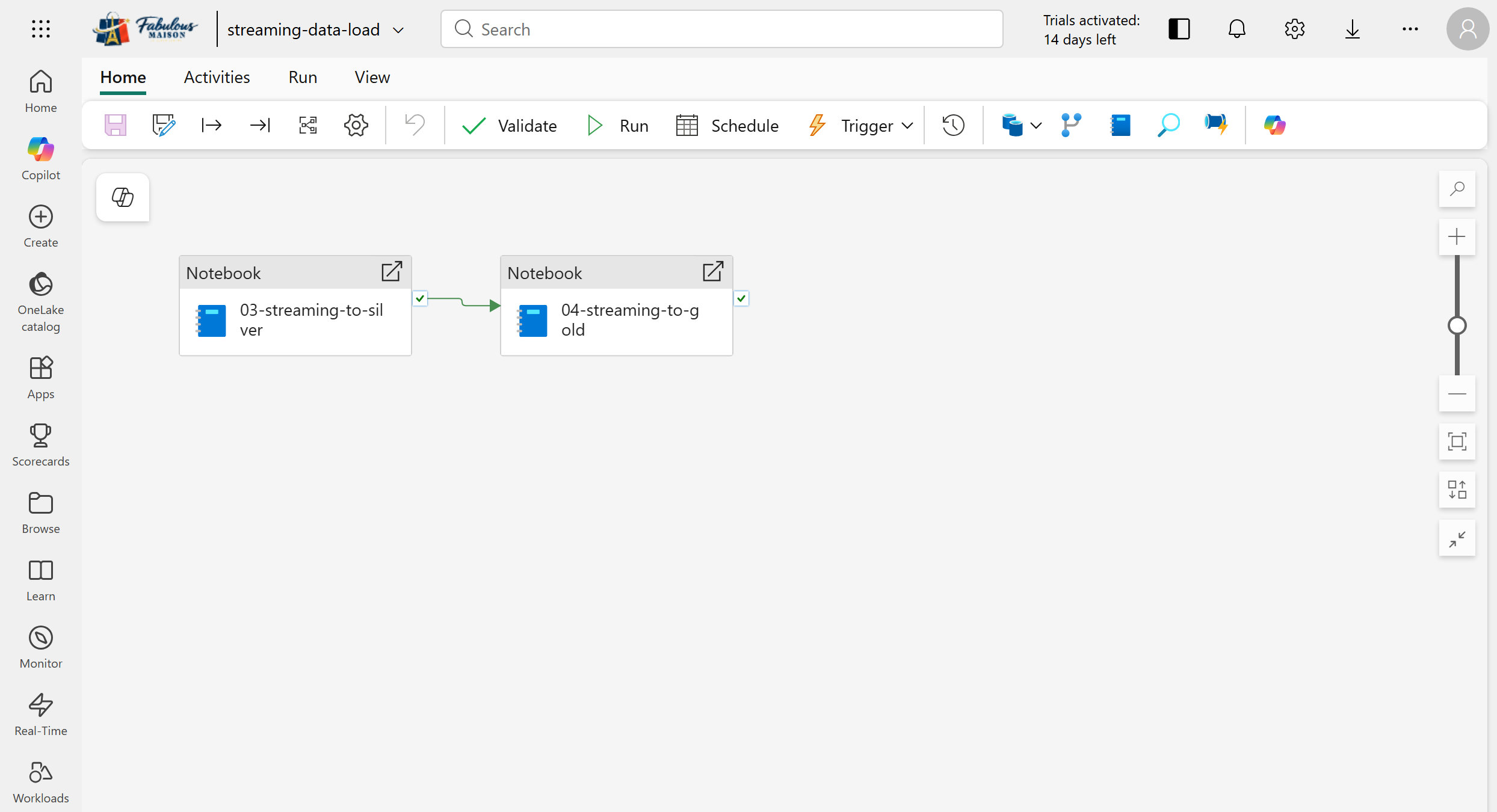Viewport: 1497px width, 812px height.
Task: Click the zoom in plus button
Action: point(1457,236)
